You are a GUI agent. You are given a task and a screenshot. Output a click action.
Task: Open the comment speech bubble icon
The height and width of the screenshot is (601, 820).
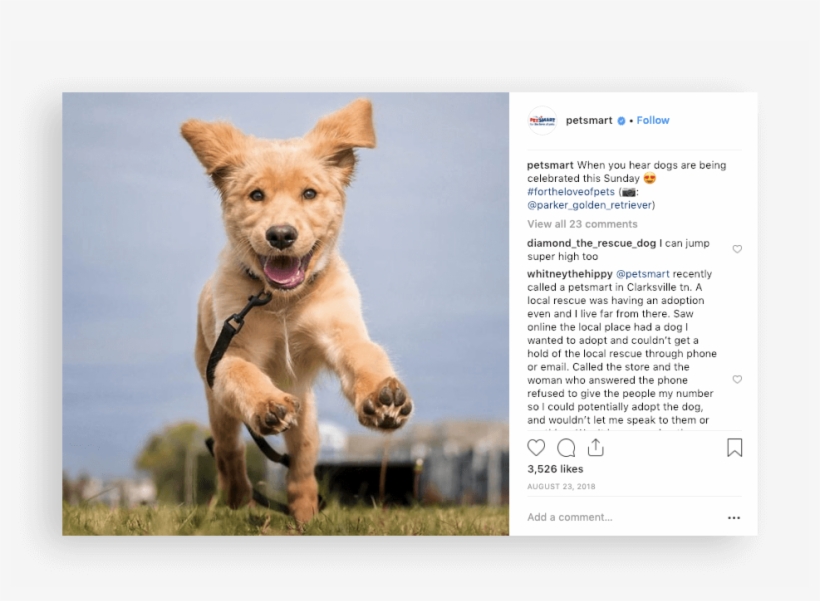tap(566, 448)
